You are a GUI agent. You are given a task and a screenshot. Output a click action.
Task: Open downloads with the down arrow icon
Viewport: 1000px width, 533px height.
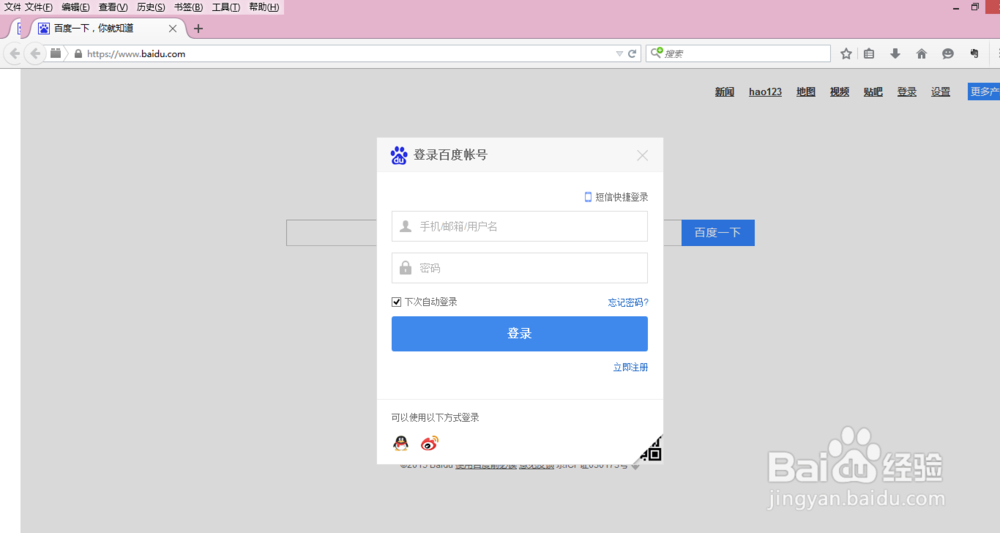(x=895, y=54)
